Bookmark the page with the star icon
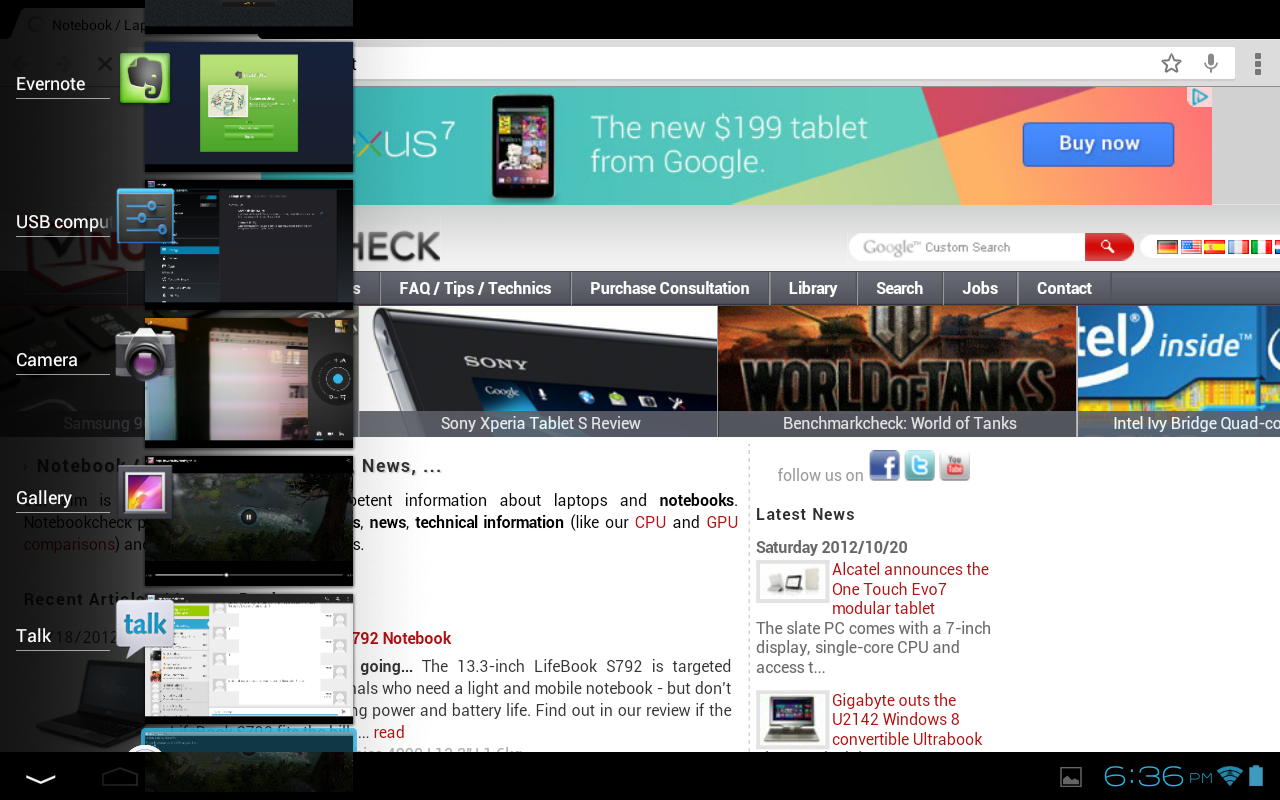This screenshot has height=800, width=1280. [x=1171, y=64]
